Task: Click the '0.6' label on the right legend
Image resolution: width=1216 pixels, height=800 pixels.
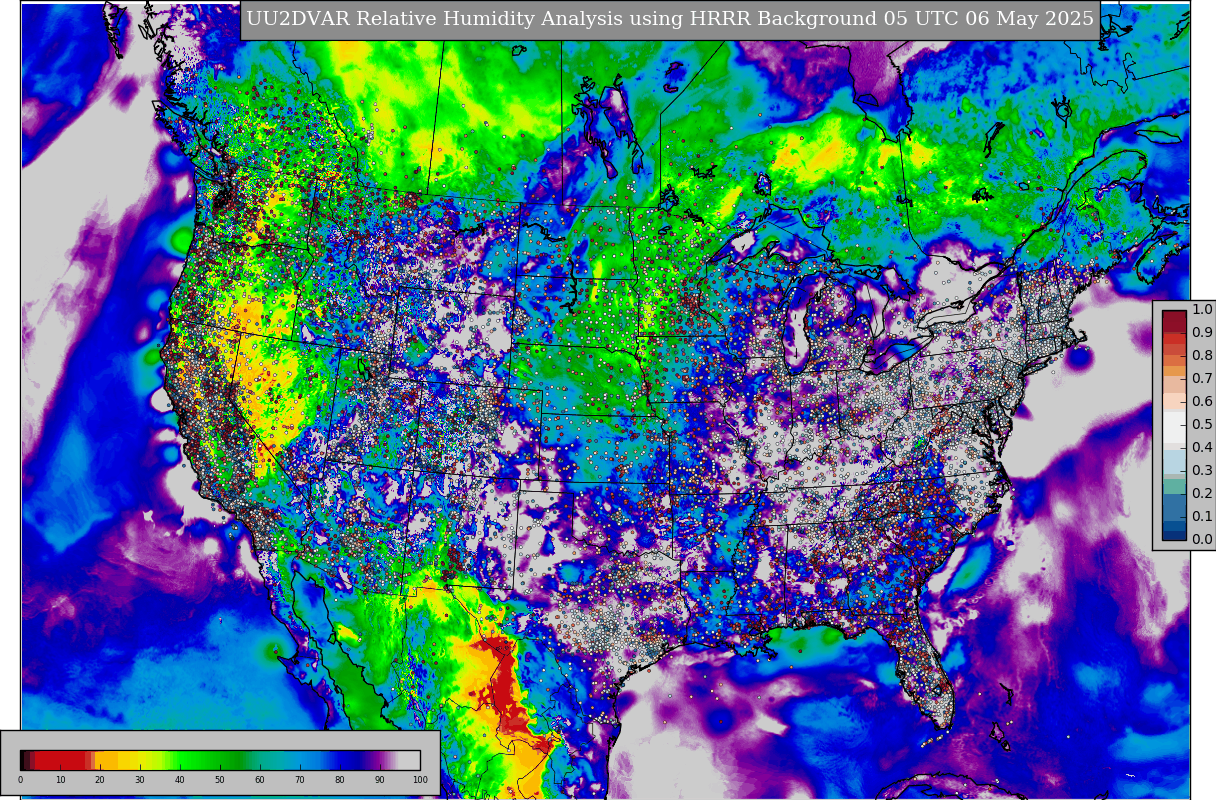Action: (1202, 402)
